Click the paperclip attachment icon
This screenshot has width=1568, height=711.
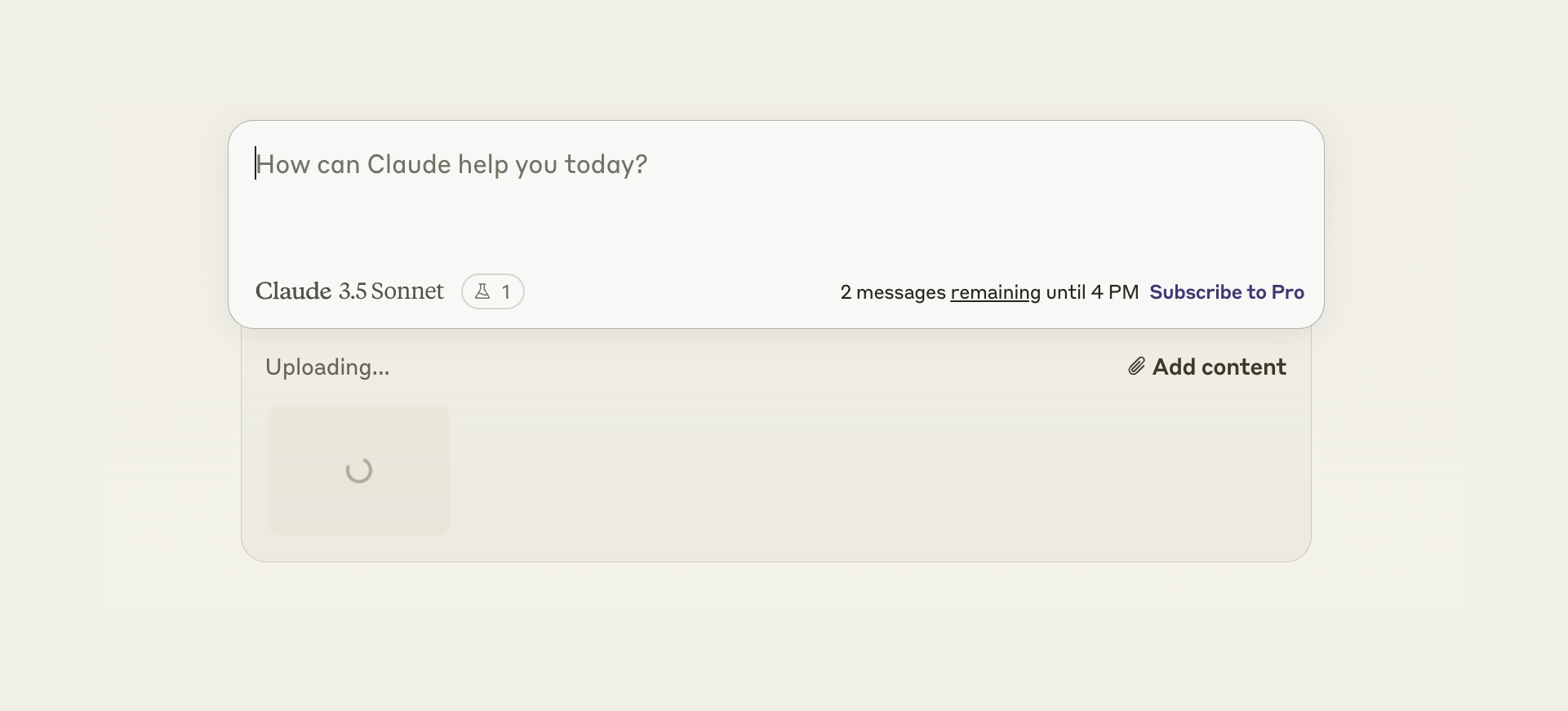tap(1136, 367)
